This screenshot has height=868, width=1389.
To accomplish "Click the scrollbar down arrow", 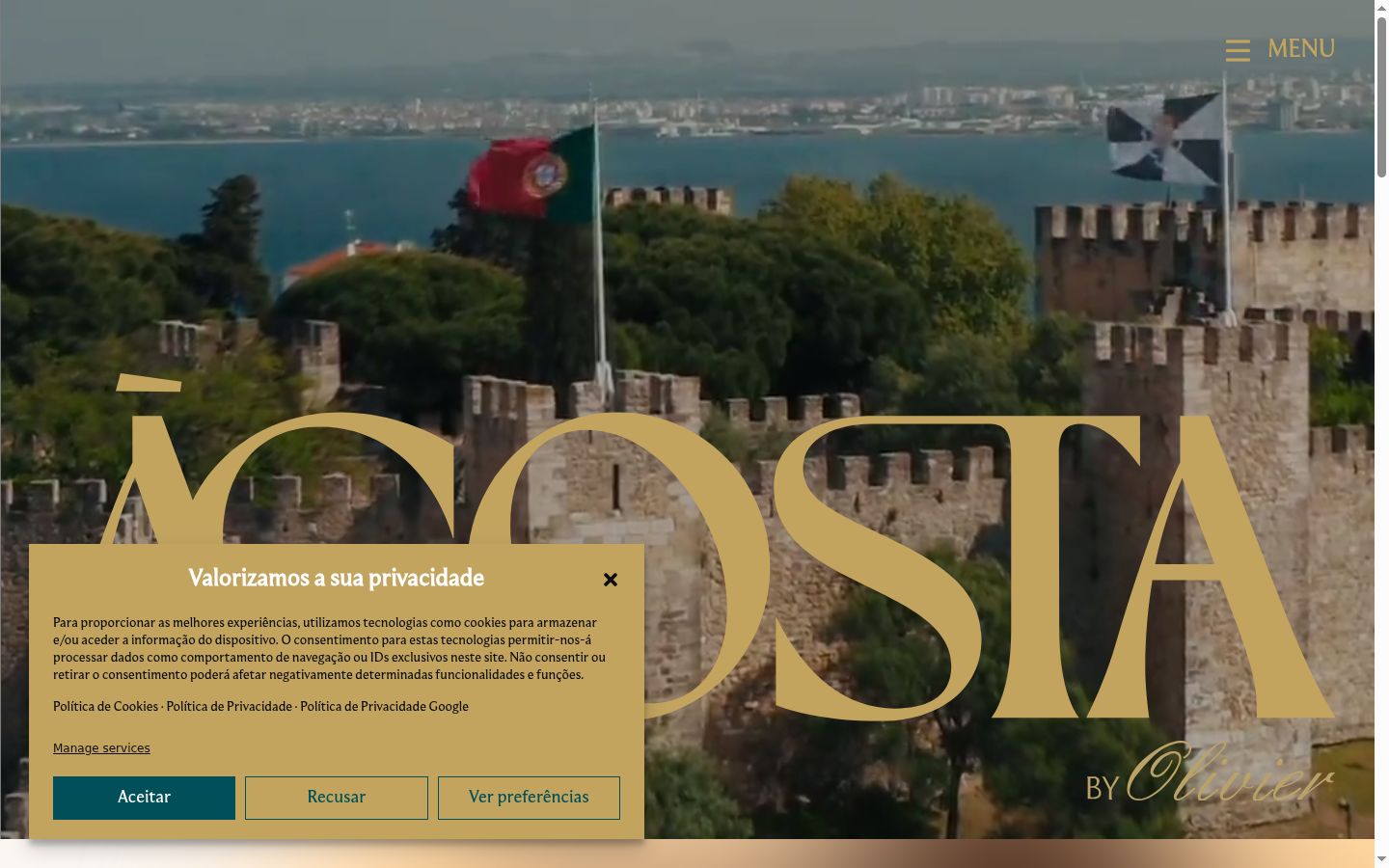I will pyautogui.click(x=1381, y=859).
